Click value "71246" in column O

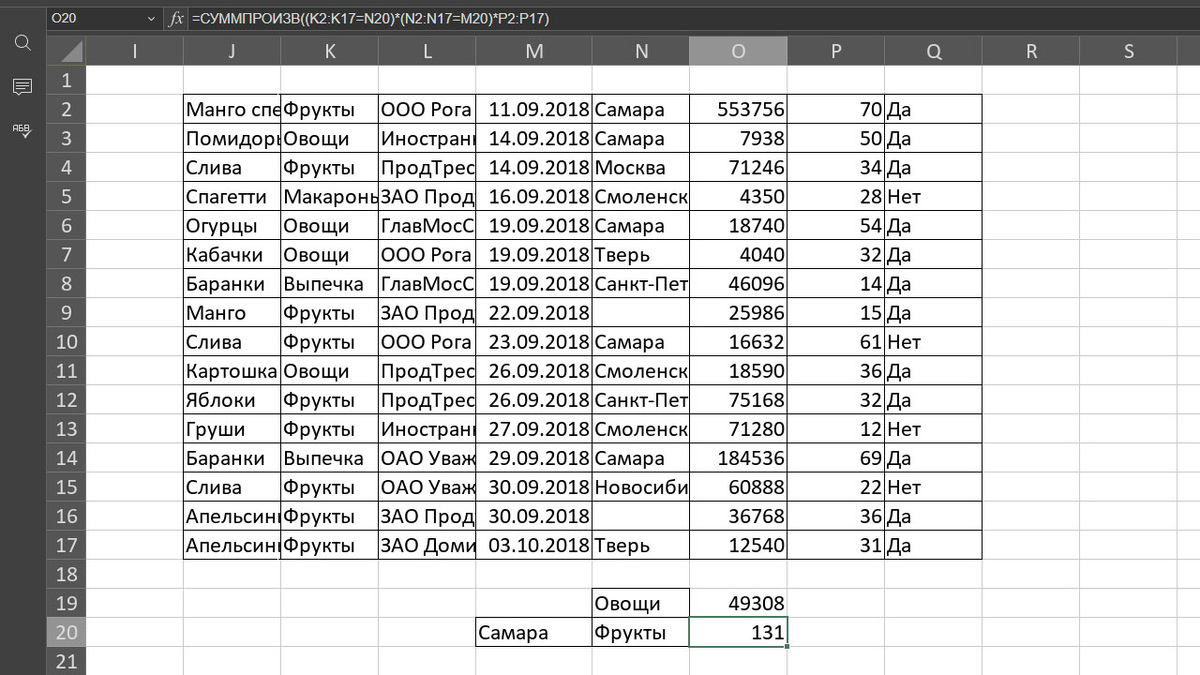[x=738, y=168]
